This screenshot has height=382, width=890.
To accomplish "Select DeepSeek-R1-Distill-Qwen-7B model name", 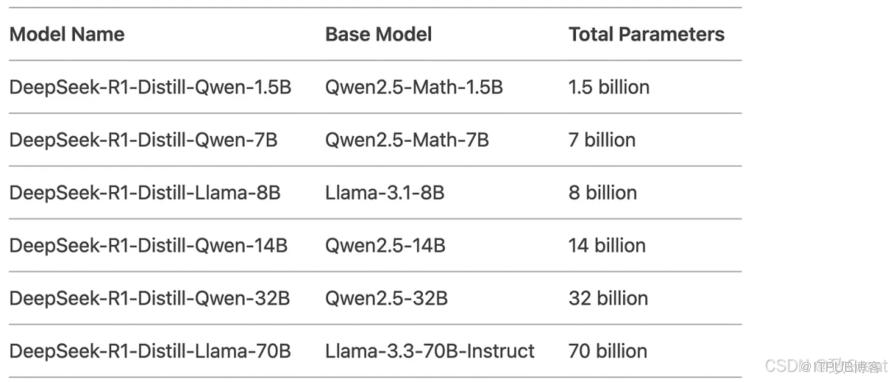I will (x=144, y=140).
